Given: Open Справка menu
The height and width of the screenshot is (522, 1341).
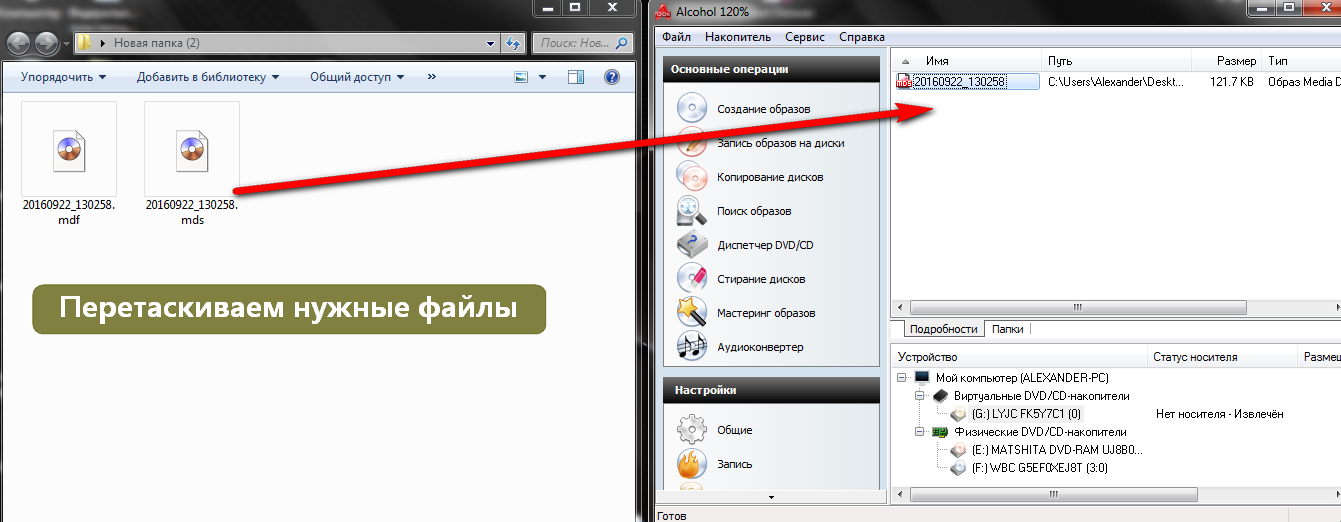Looking at the screenshot, I should [x=862, y=37].
